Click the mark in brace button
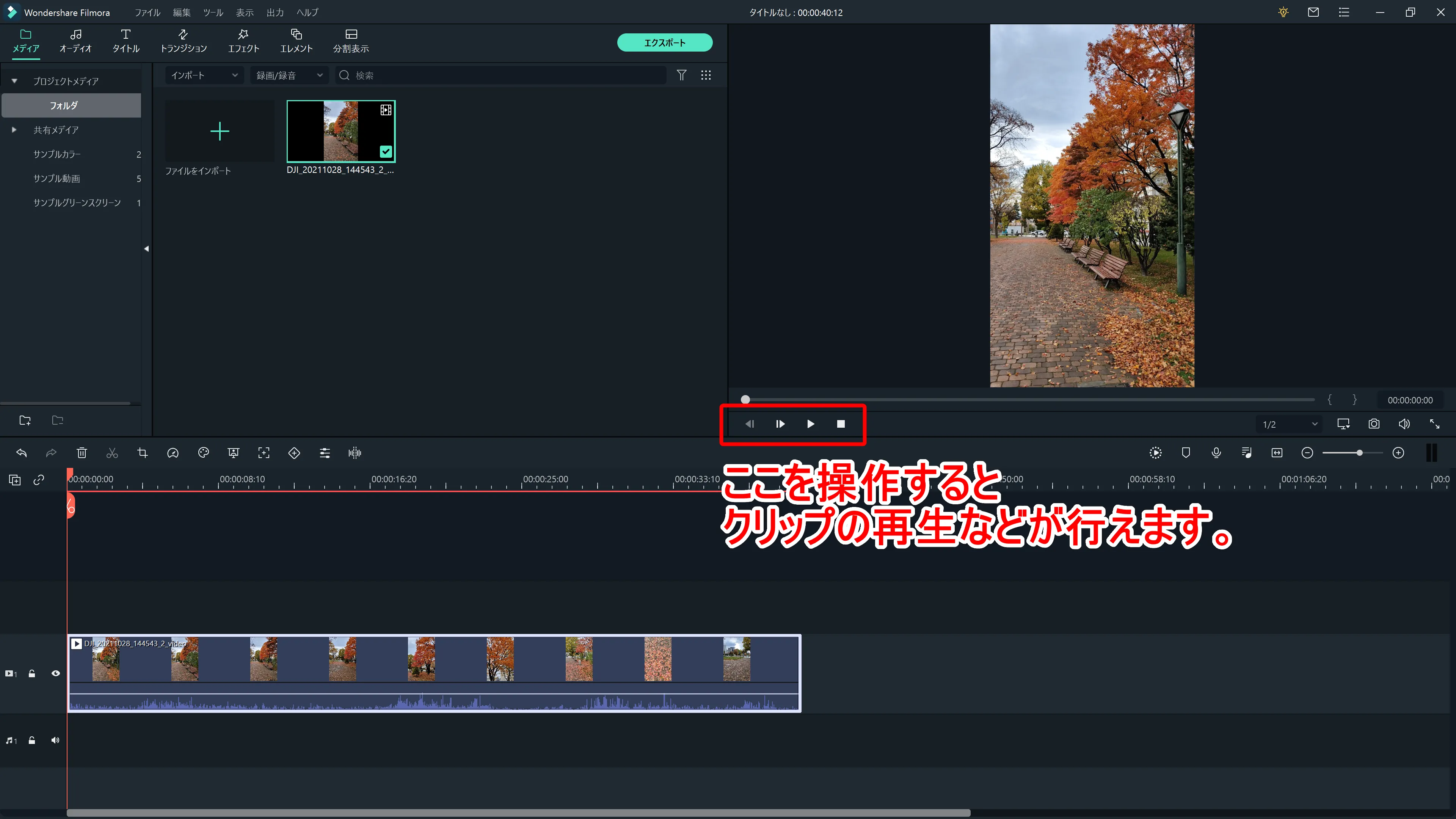1456x819 pixels. pyautogui.click(x=1330, y=400)
